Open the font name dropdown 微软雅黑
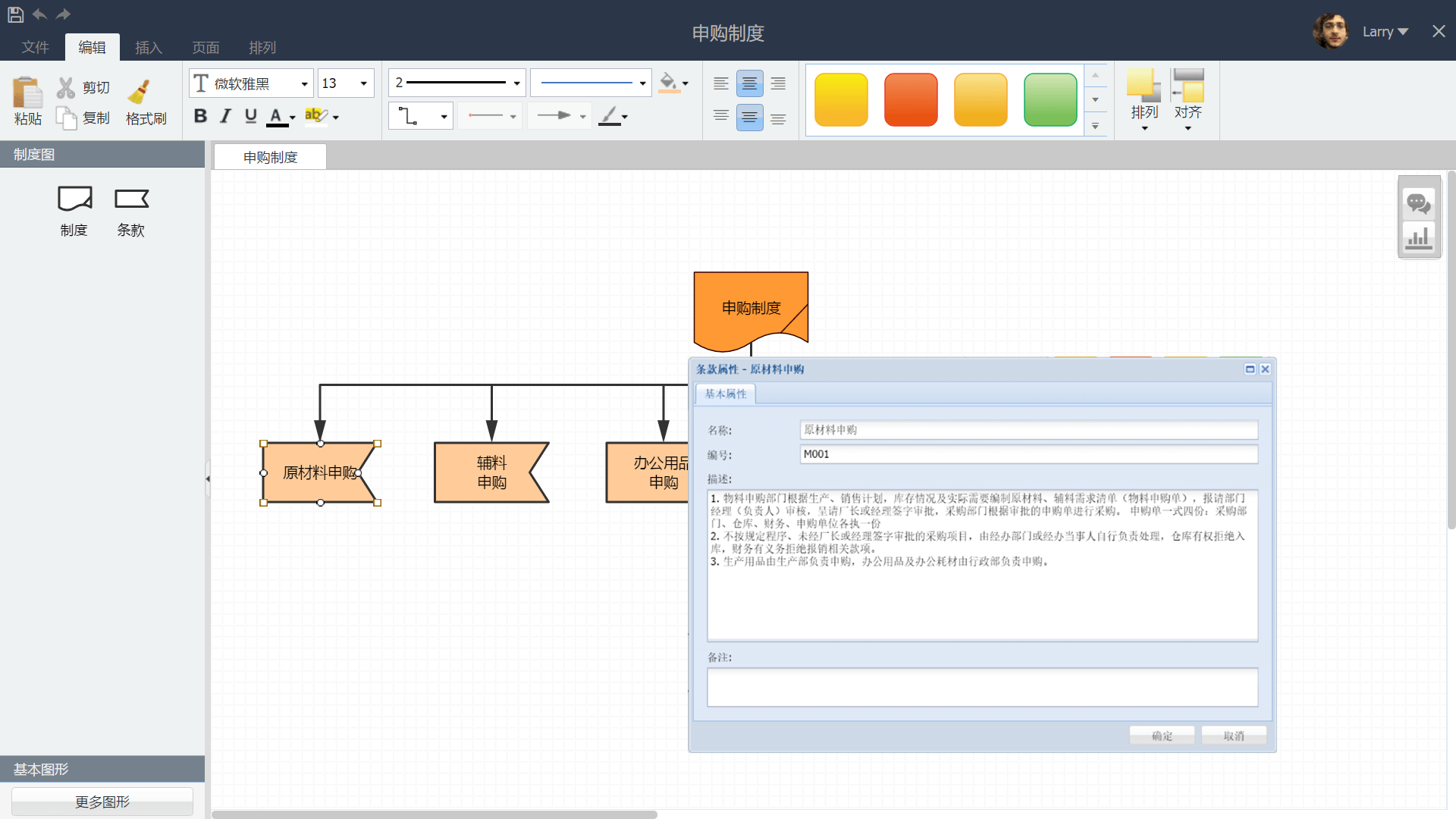The image size is (1456, 819). 304,83
